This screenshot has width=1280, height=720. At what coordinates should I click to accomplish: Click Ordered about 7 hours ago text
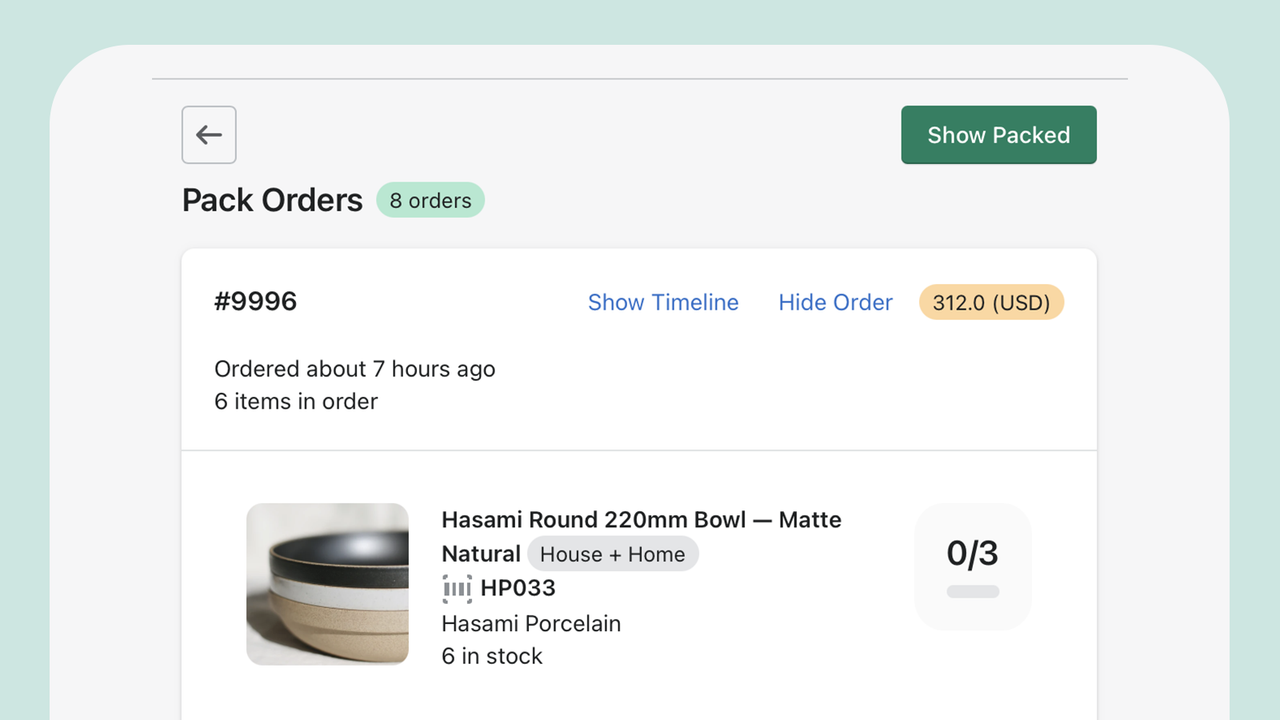(354, 369)
